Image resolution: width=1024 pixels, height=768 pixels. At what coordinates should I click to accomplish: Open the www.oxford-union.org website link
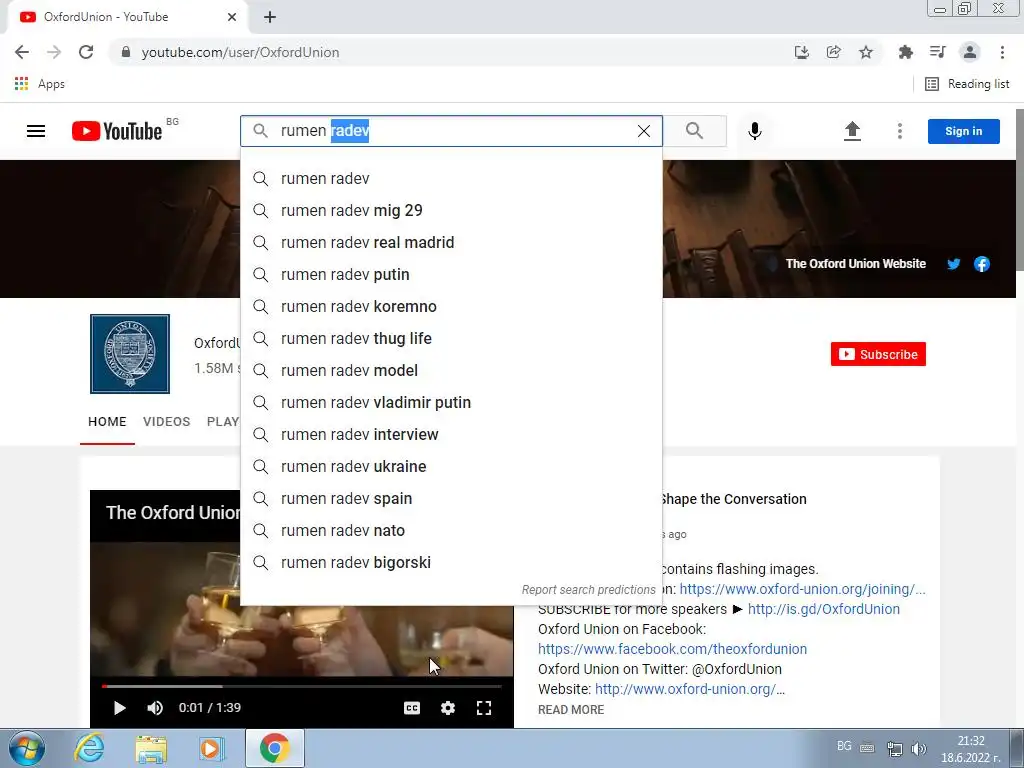click(690, 689)
